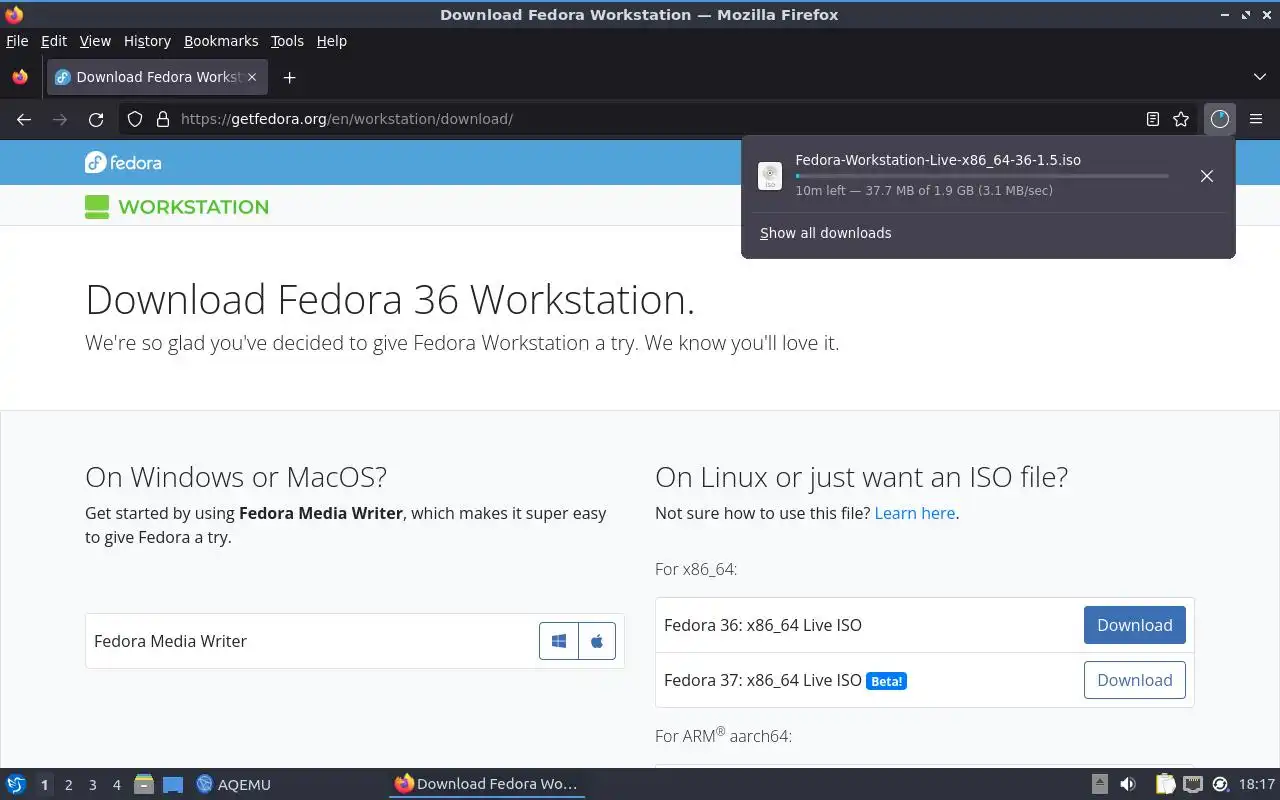Click the 18:17 clock
Image resolution: width=1280 pixels, height=800 pixels.
point(1257,784)
